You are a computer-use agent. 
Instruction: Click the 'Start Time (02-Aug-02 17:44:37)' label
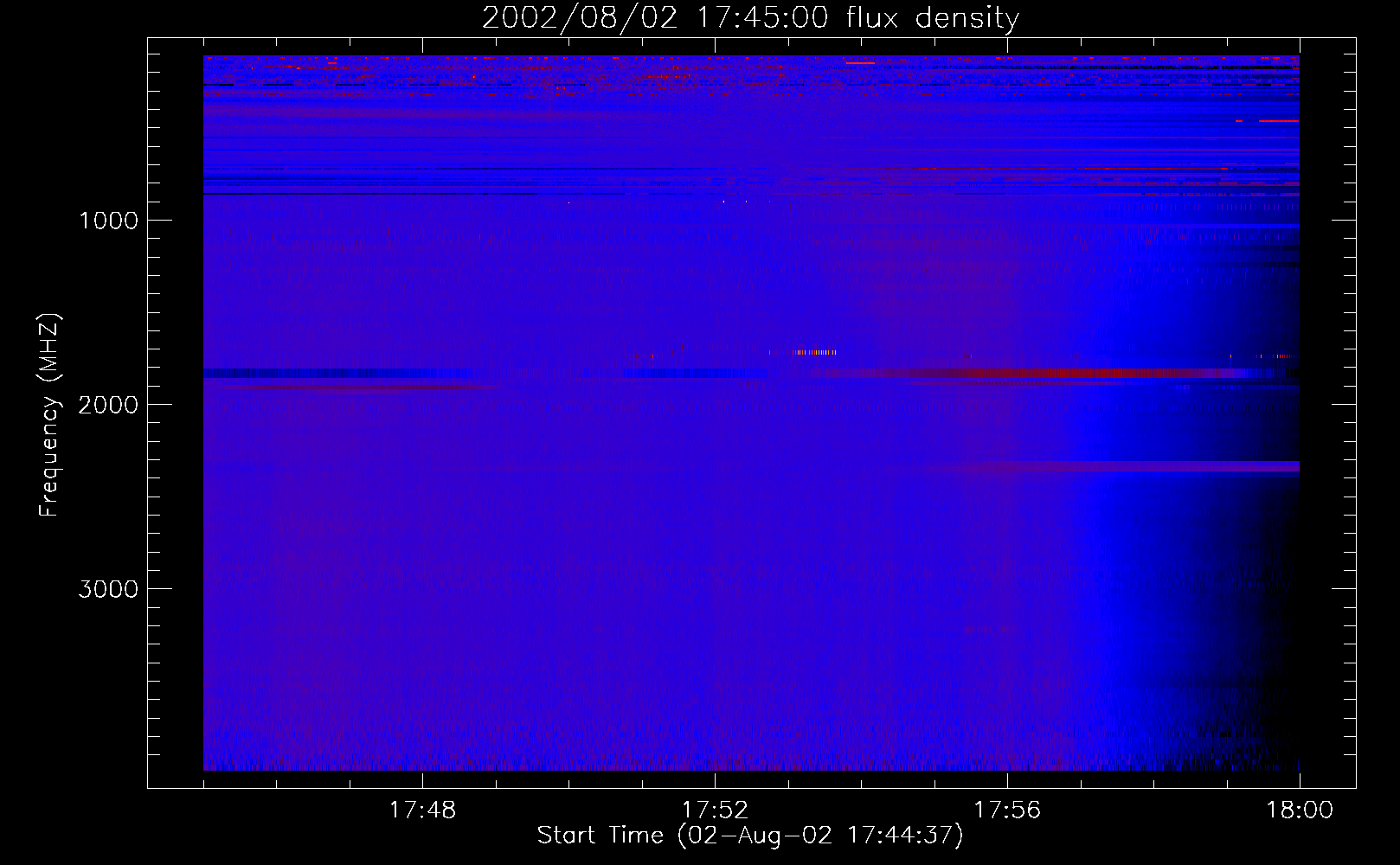tap(750, 836)
